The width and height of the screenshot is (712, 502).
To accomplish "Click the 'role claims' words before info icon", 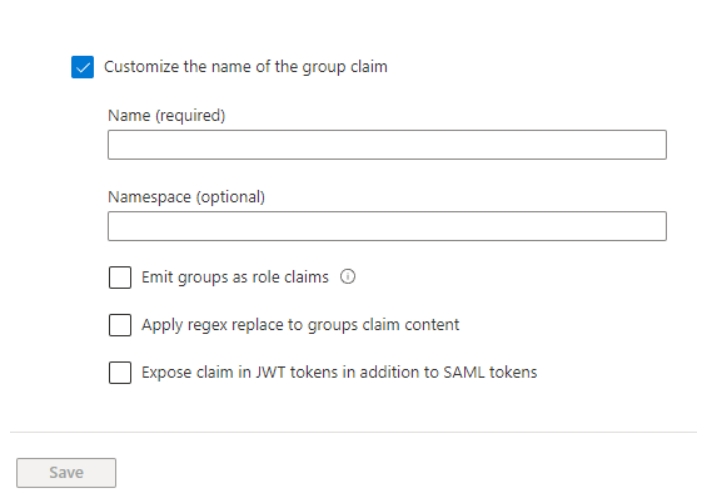I will pyautogui.click(x=292, y=278).
